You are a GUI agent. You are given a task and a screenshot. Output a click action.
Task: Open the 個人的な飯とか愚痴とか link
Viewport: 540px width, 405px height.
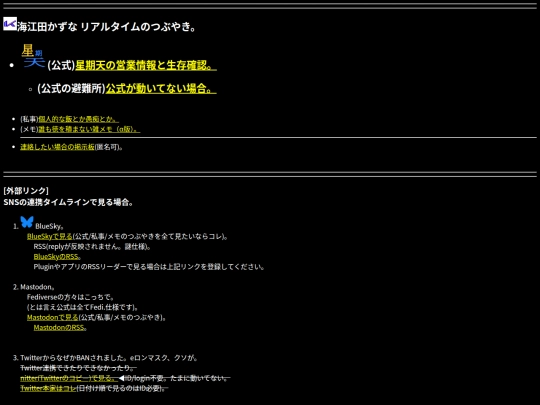pos(79,119)
